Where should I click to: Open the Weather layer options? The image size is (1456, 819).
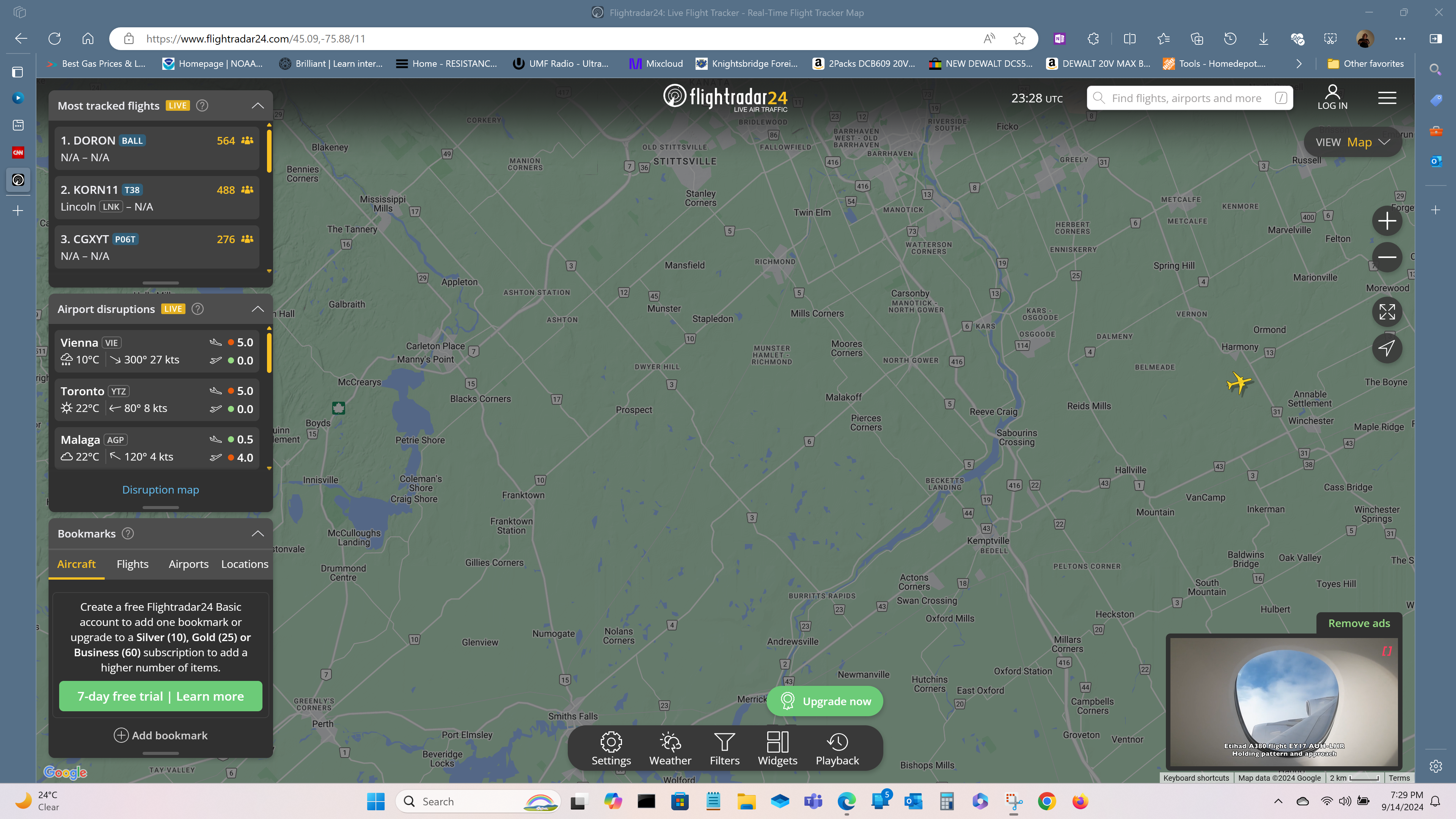click(670, 748)
